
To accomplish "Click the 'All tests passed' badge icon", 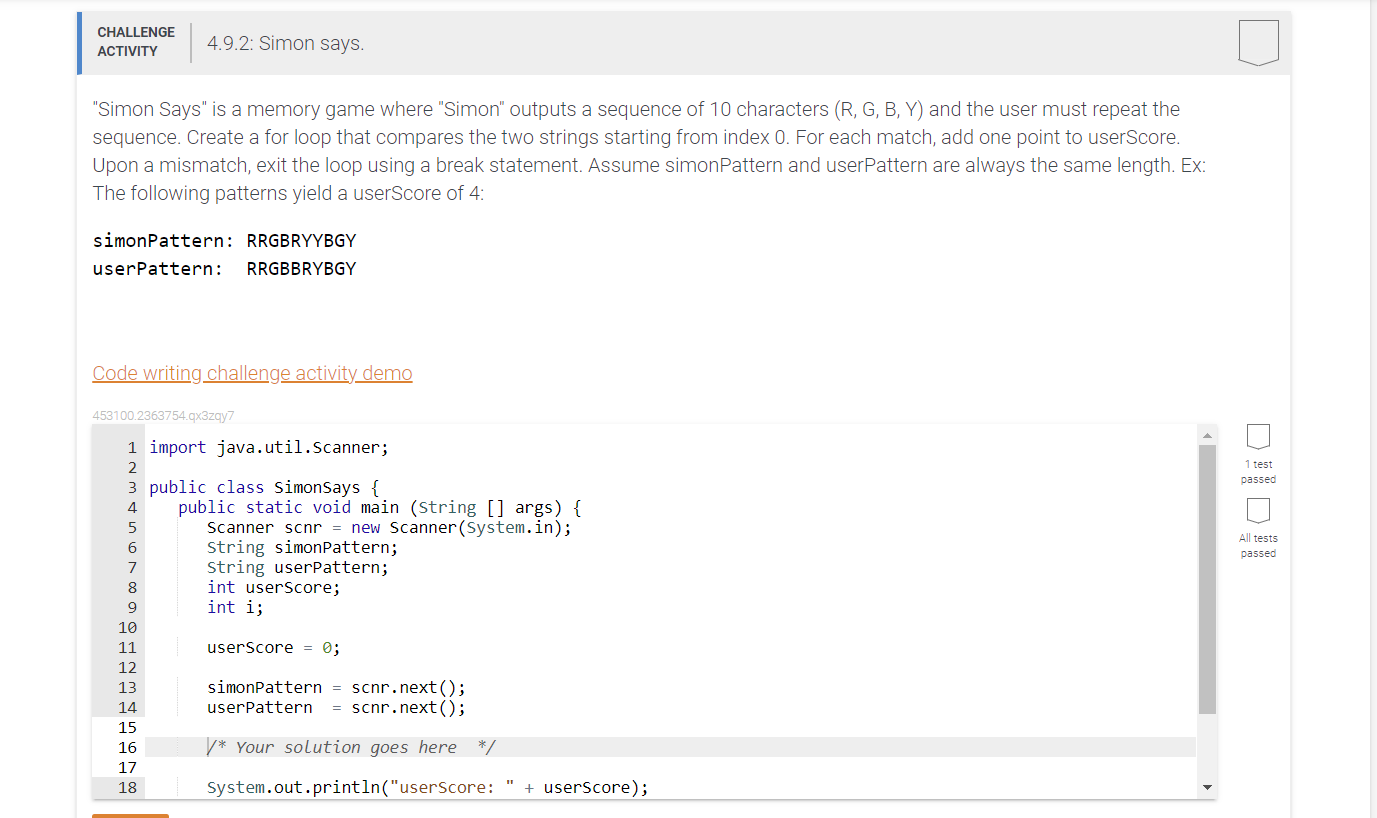I will [x=1257, y=511].
